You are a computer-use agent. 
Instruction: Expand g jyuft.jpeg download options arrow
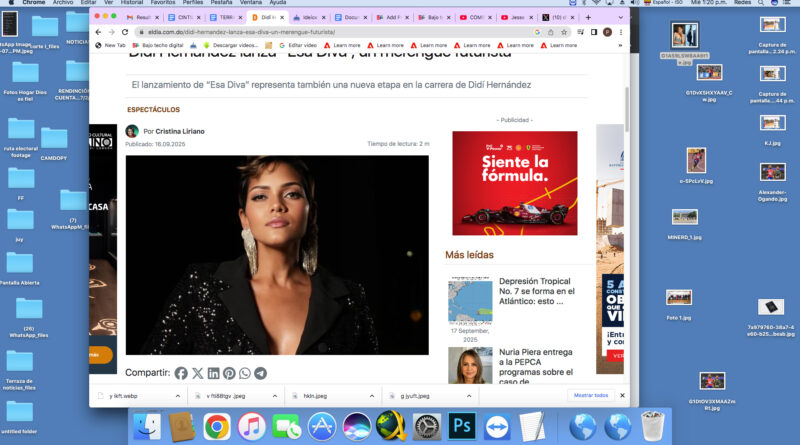click(469, 395)
